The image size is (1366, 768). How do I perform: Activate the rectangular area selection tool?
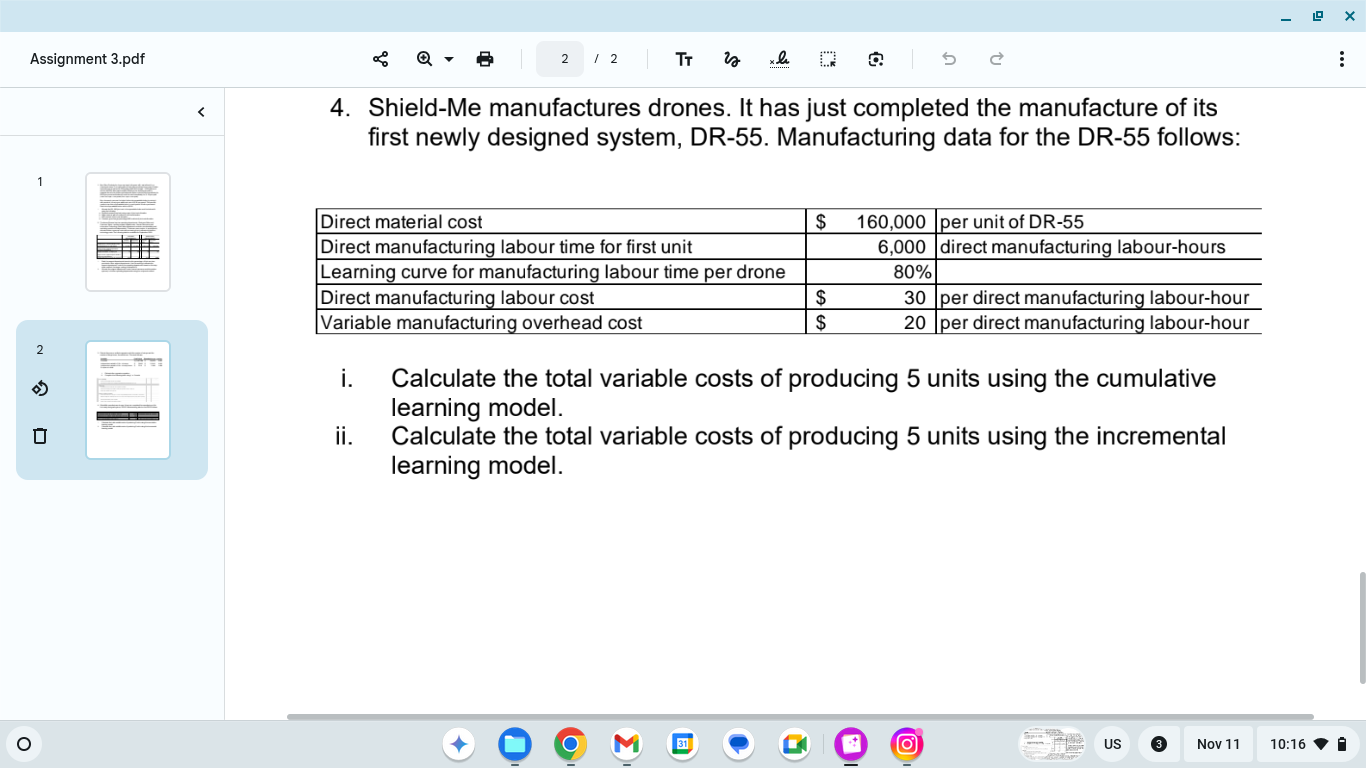(x=828, y=59)
